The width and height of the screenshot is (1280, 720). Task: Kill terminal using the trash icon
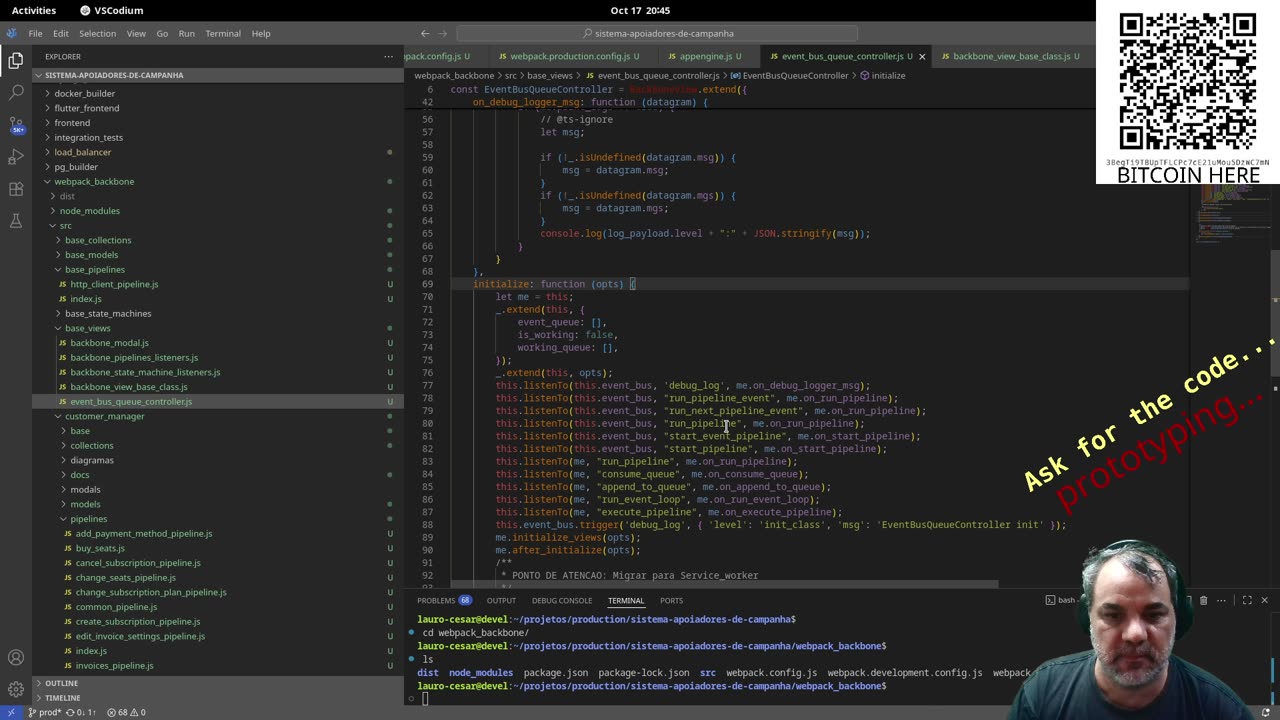[x=1203, y=600]
